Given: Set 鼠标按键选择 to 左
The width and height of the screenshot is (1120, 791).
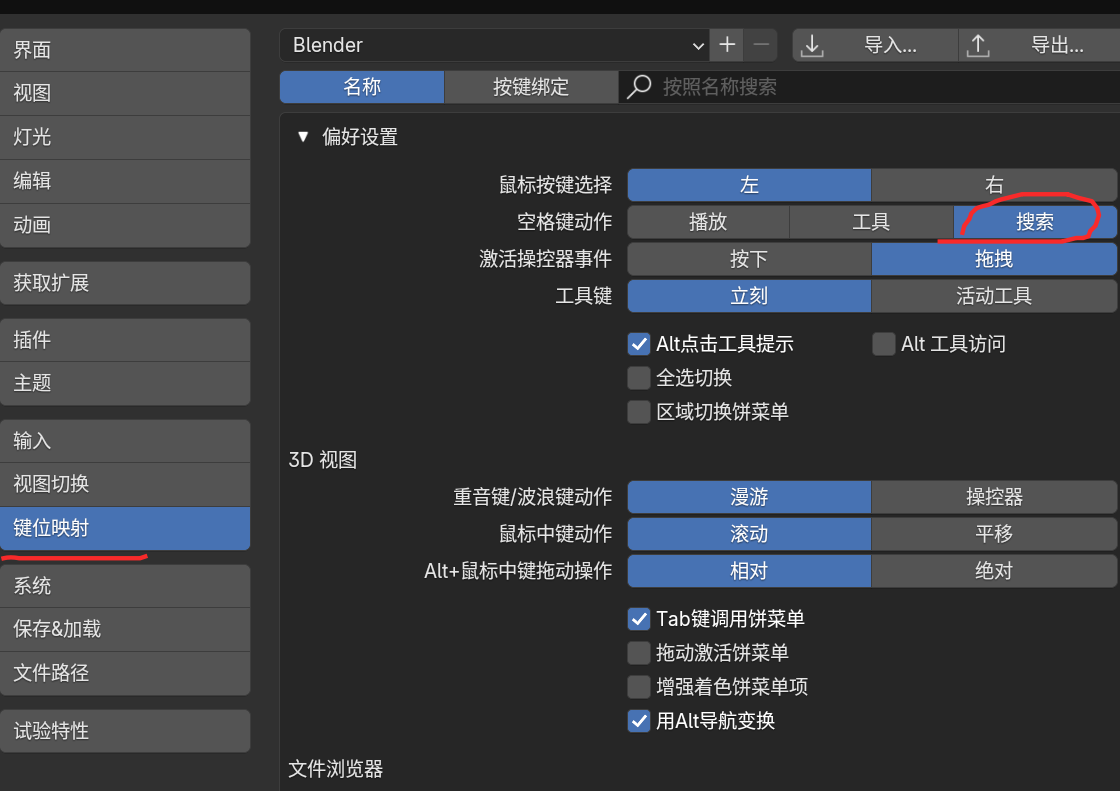Looking at the screenshot, I should coord(749,185).
